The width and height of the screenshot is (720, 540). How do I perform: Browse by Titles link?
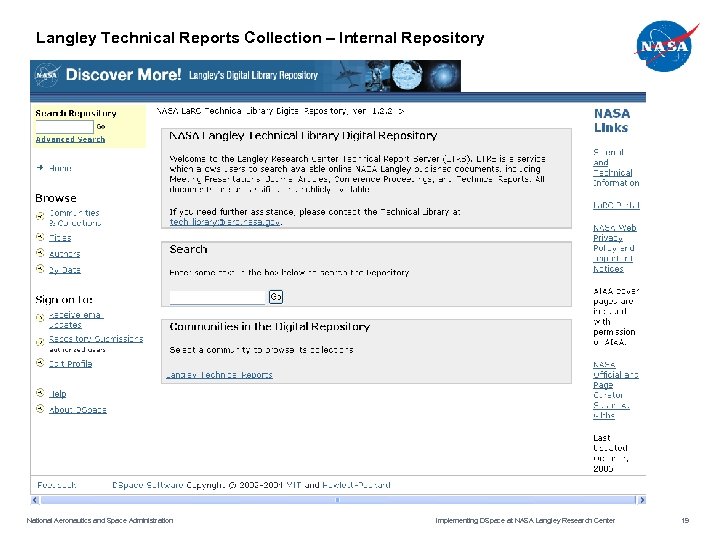pos(60,237)
